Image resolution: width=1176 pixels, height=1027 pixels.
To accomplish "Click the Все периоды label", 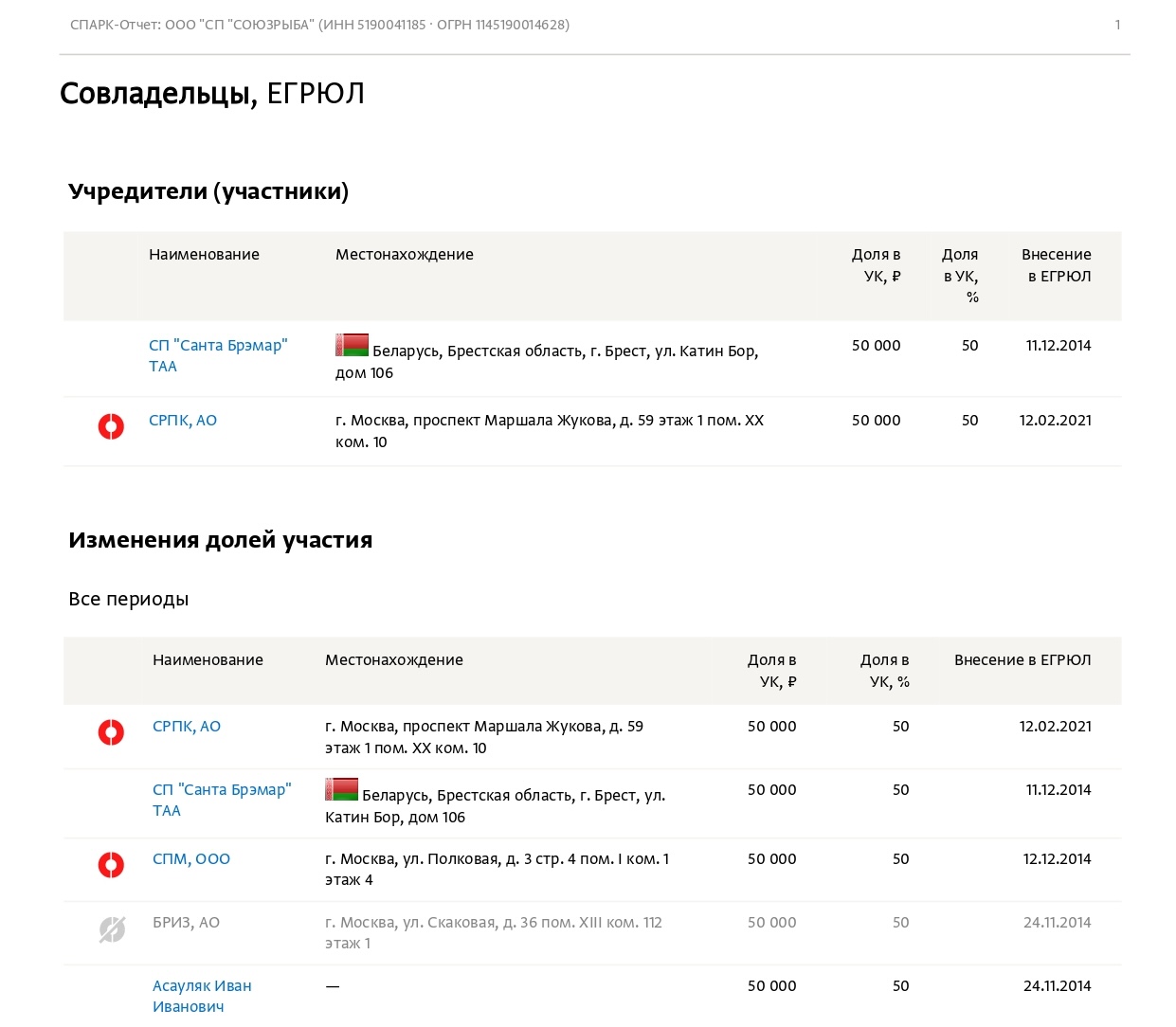I will pyautogui.click(x=129, y=599).
